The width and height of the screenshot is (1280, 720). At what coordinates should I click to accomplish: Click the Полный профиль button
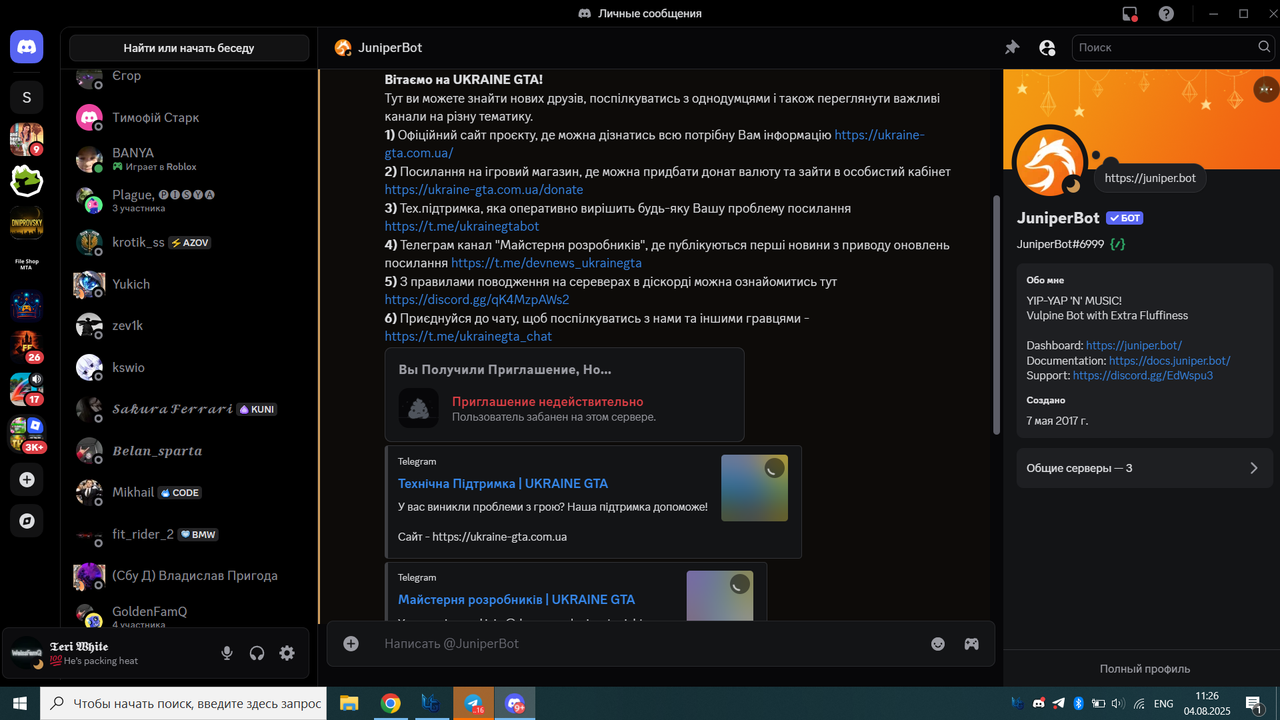pos(1144,669)
